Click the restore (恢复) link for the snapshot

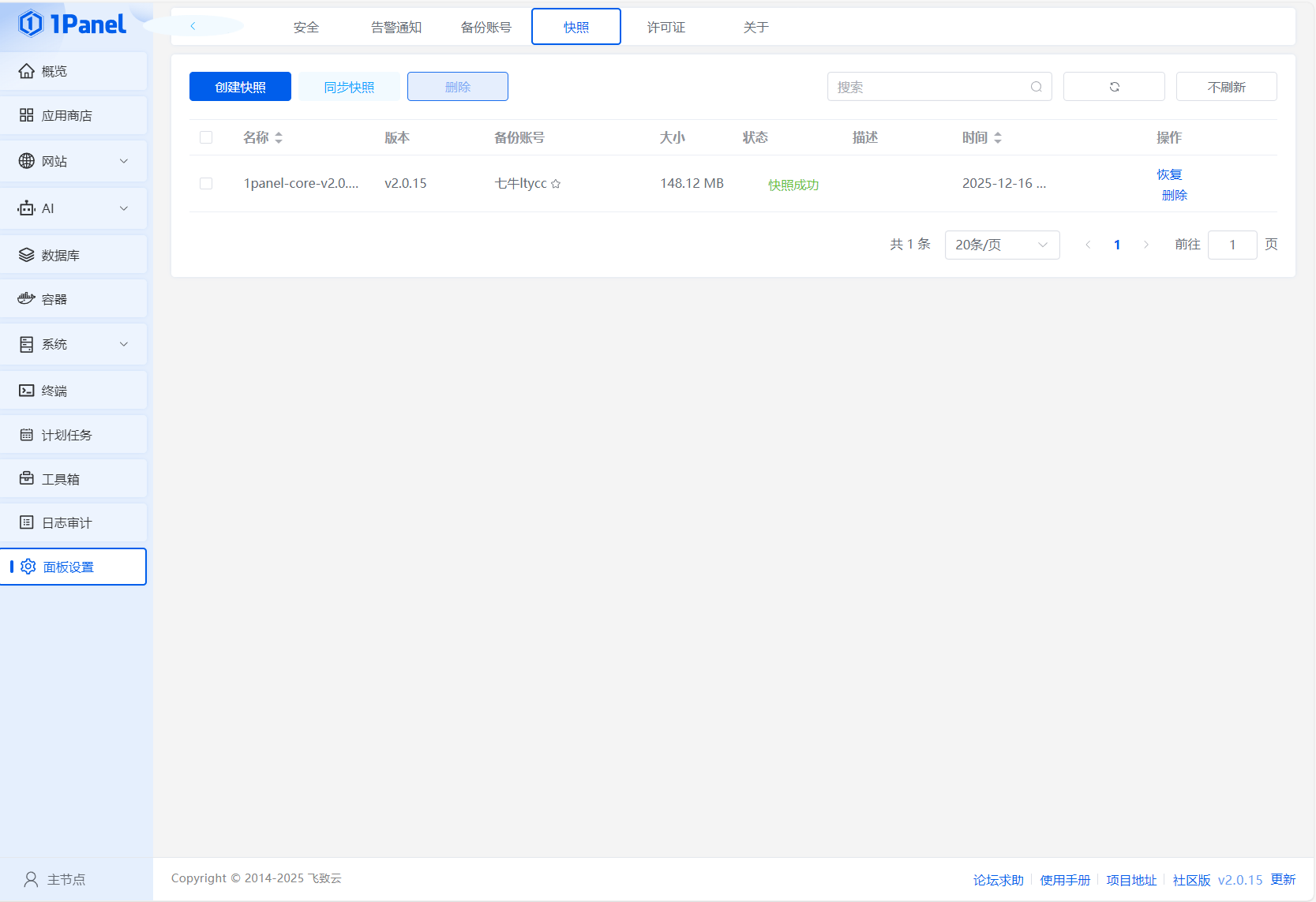click(1169, 174)
